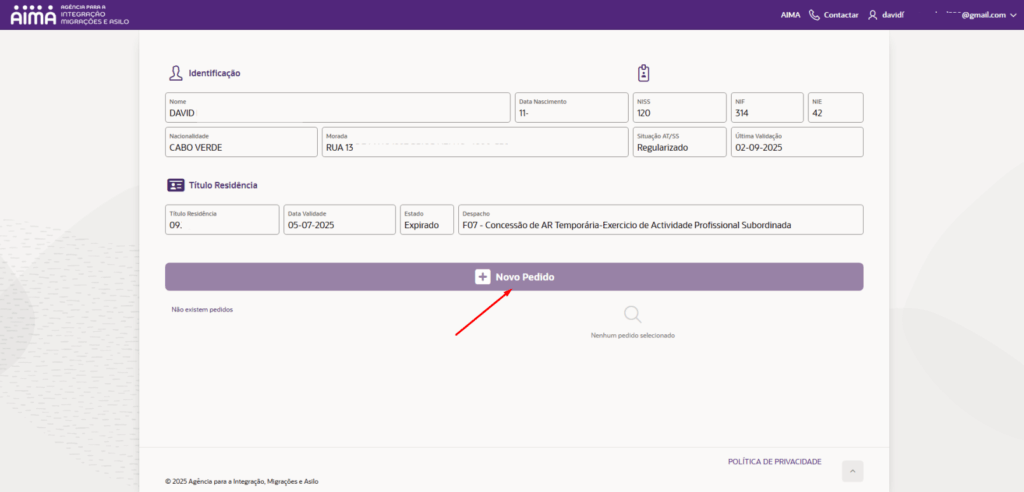Image resolution: width=1024 pixels, height=492 pixels.
Task: Click the magnifying glass search icon
Action: click(632, 315)
